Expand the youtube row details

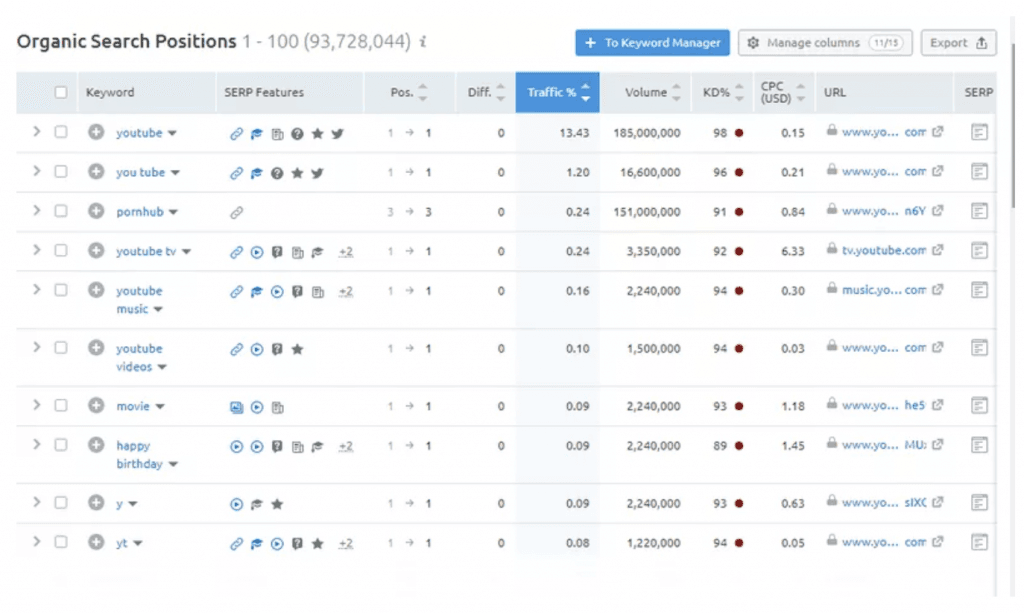point(37,132)
